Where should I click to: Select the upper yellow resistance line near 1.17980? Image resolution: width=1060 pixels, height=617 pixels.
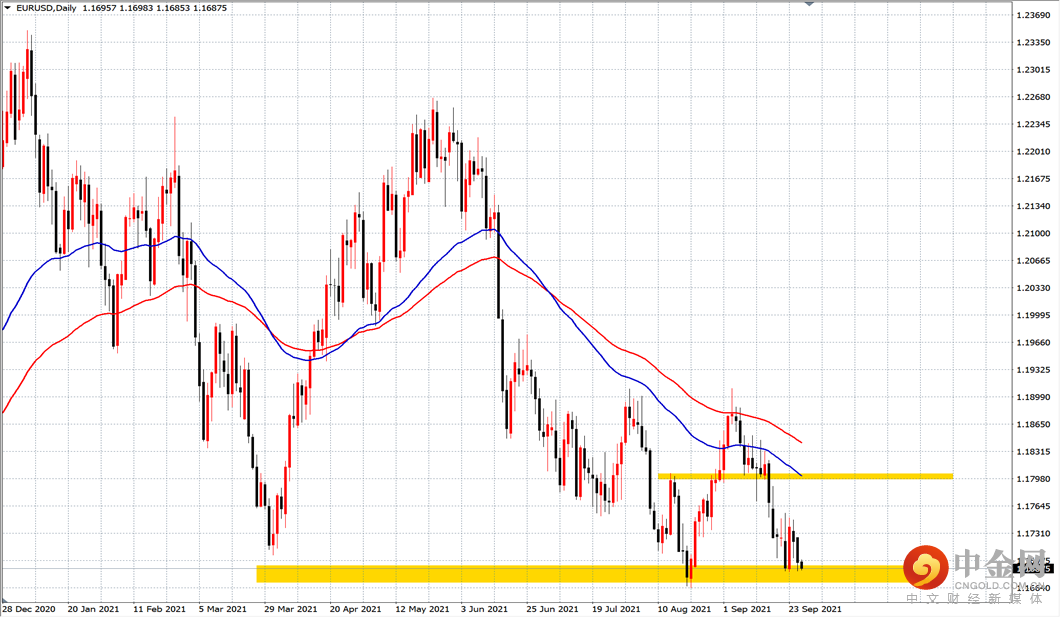click(x=805, y=476)
